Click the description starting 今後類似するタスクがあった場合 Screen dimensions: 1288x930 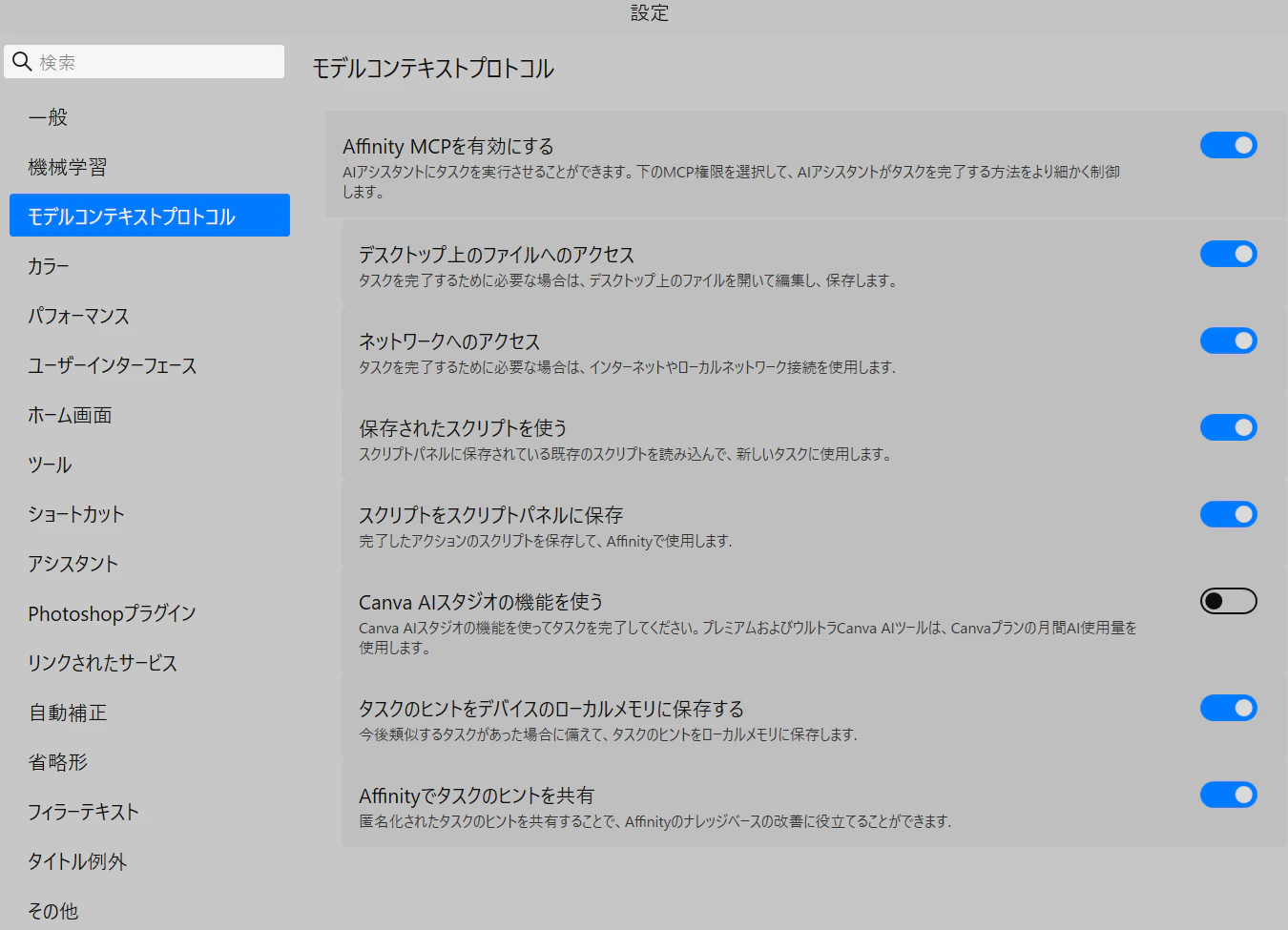[608, 734]
